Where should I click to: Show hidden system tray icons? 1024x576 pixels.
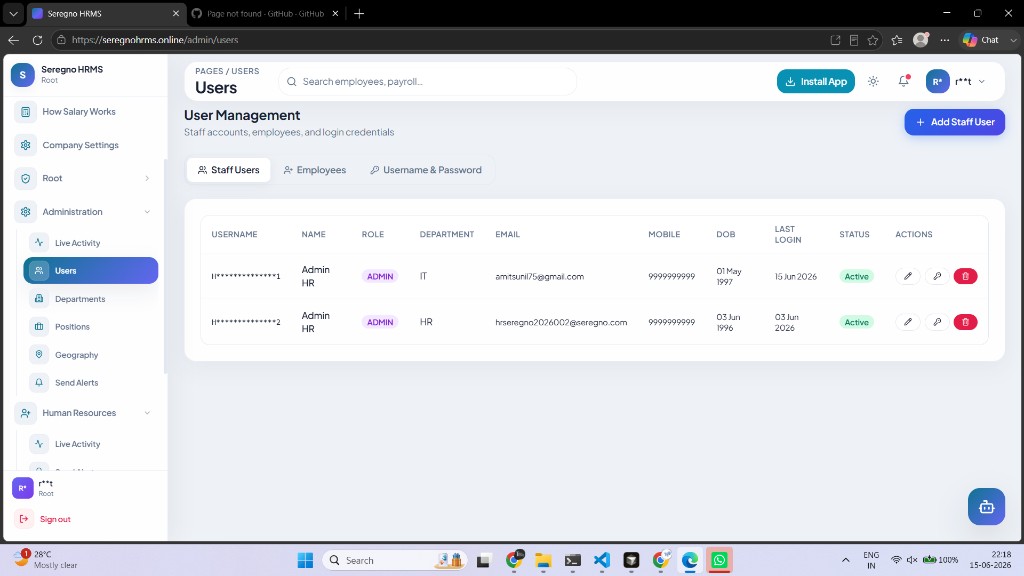click(846, 560)
